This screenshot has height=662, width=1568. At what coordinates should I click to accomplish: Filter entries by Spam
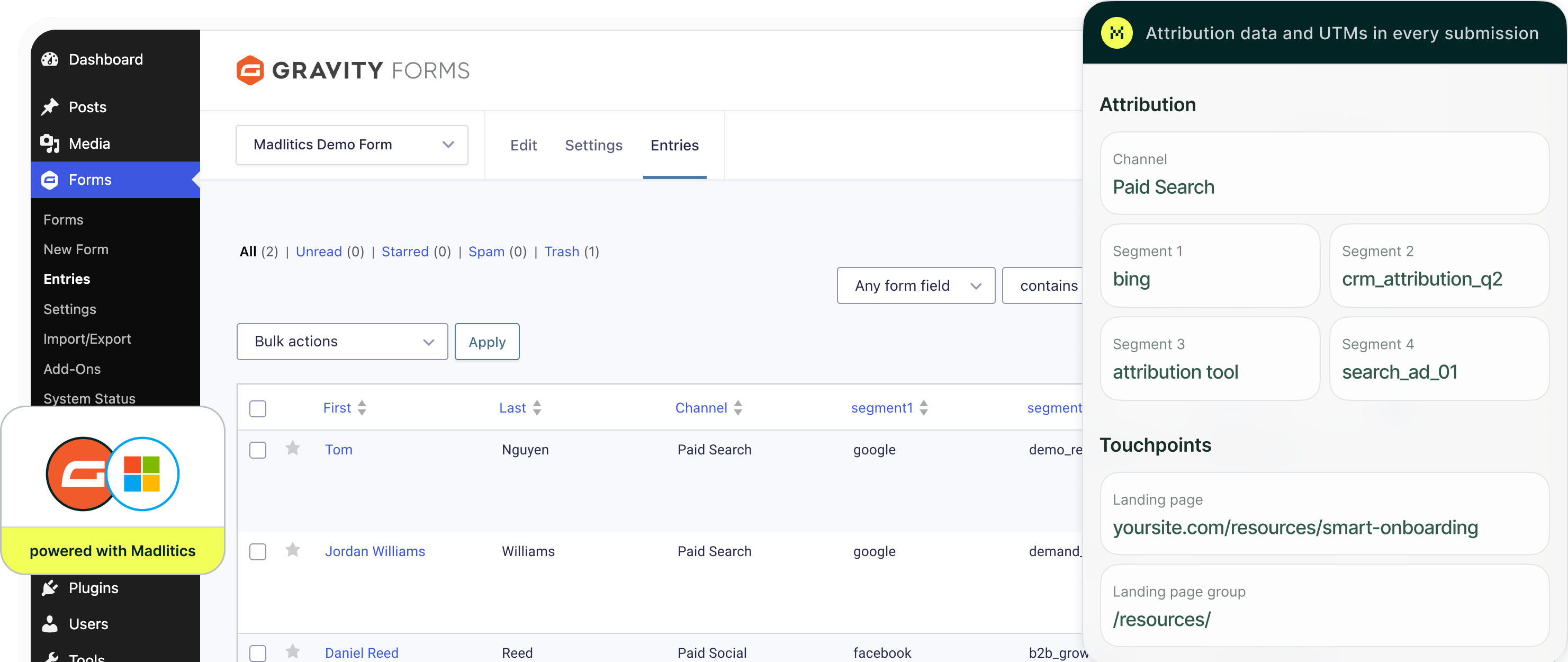(486, 252)
